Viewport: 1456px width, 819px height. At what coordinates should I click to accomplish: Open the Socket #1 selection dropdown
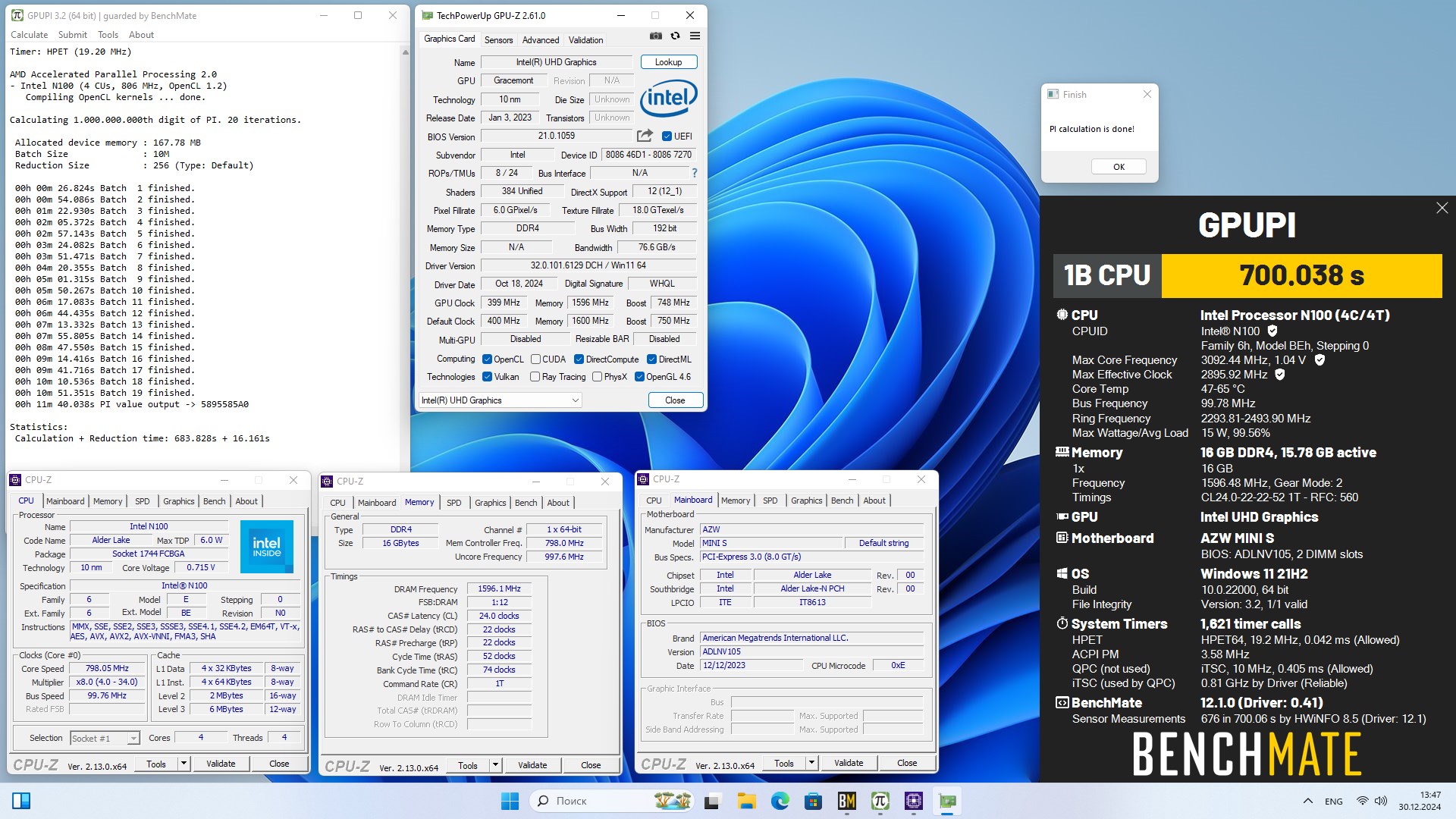point(105,738)
